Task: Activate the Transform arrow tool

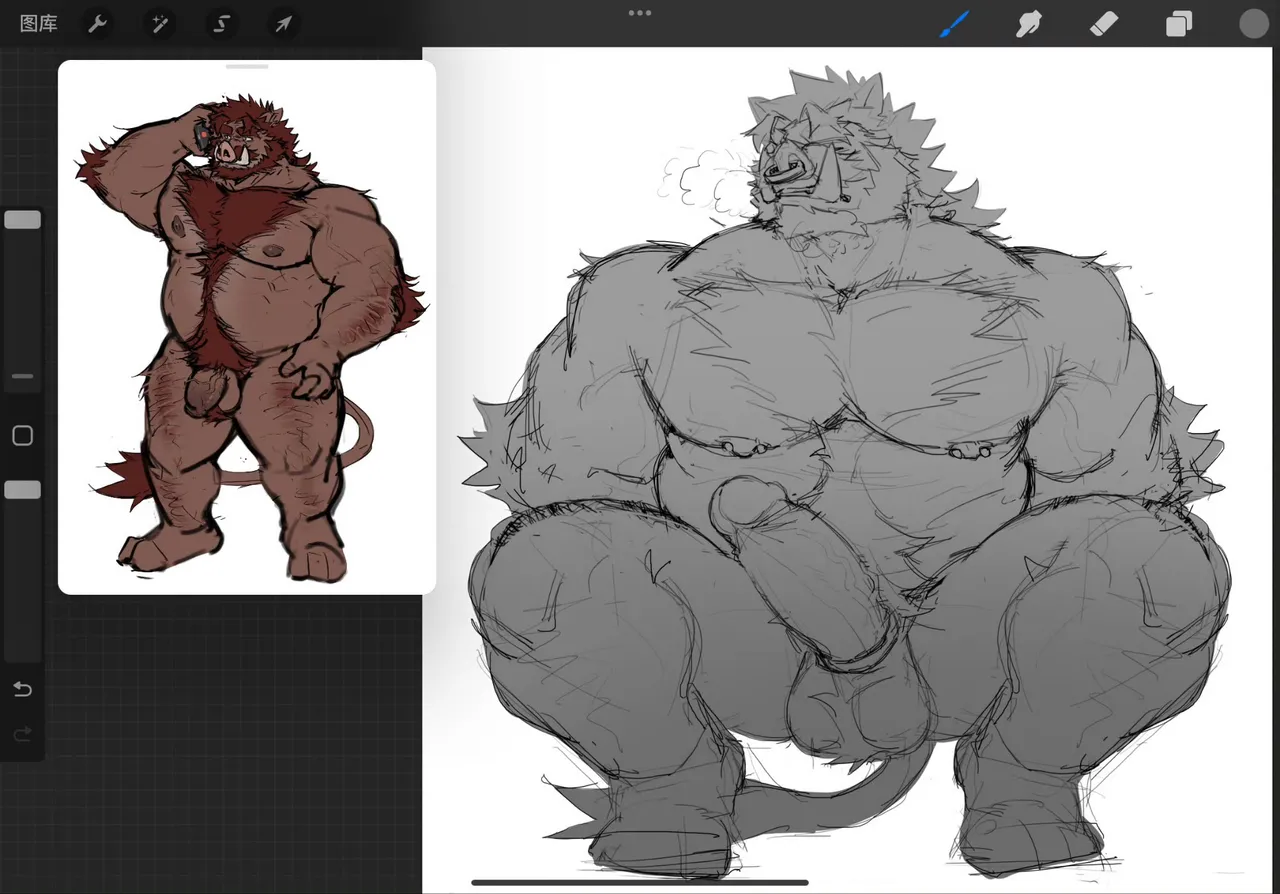Action: 284,23
